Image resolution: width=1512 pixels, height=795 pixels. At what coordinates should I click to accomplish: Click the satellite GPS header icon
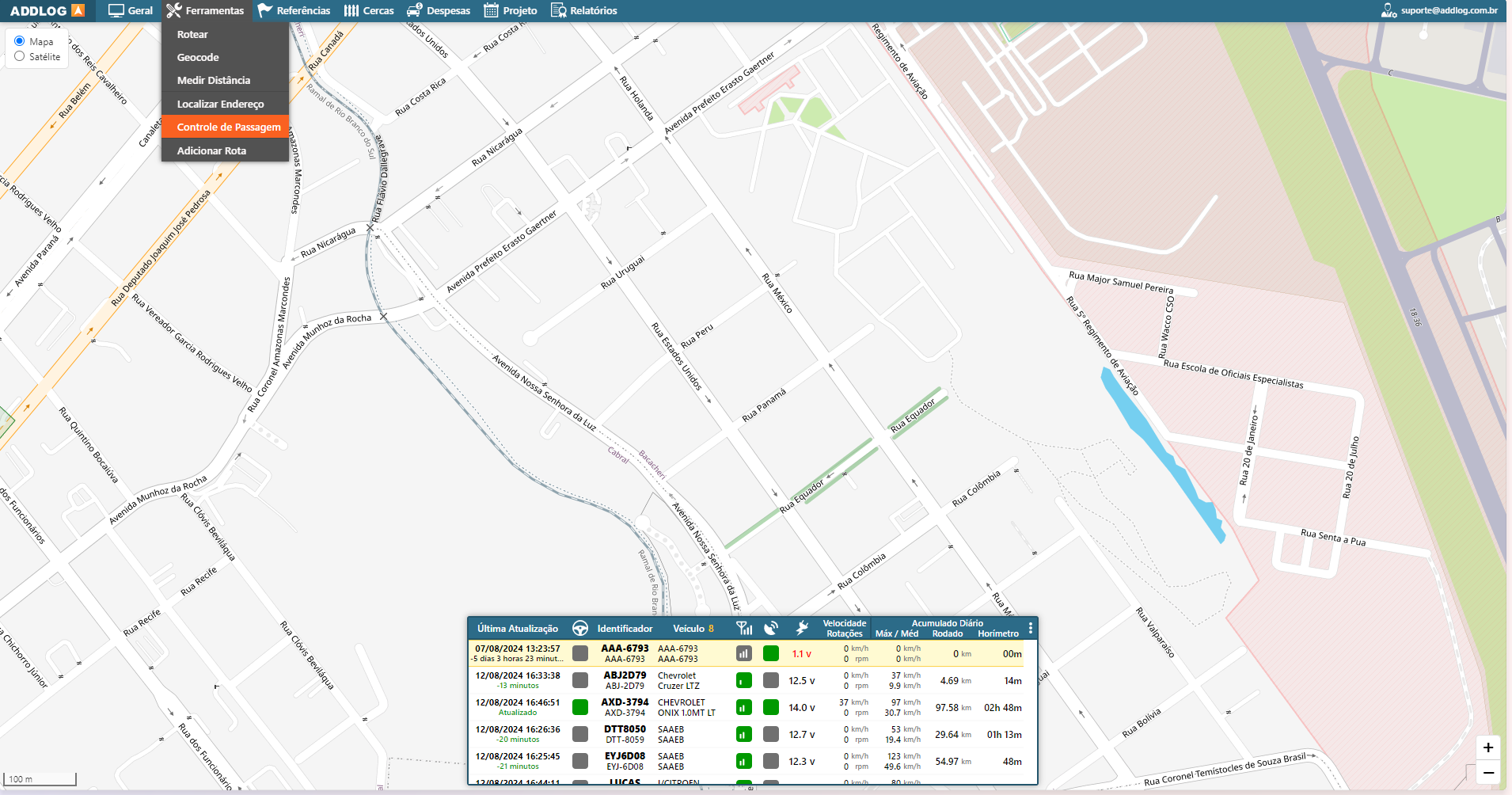click(x=771, y=629)
